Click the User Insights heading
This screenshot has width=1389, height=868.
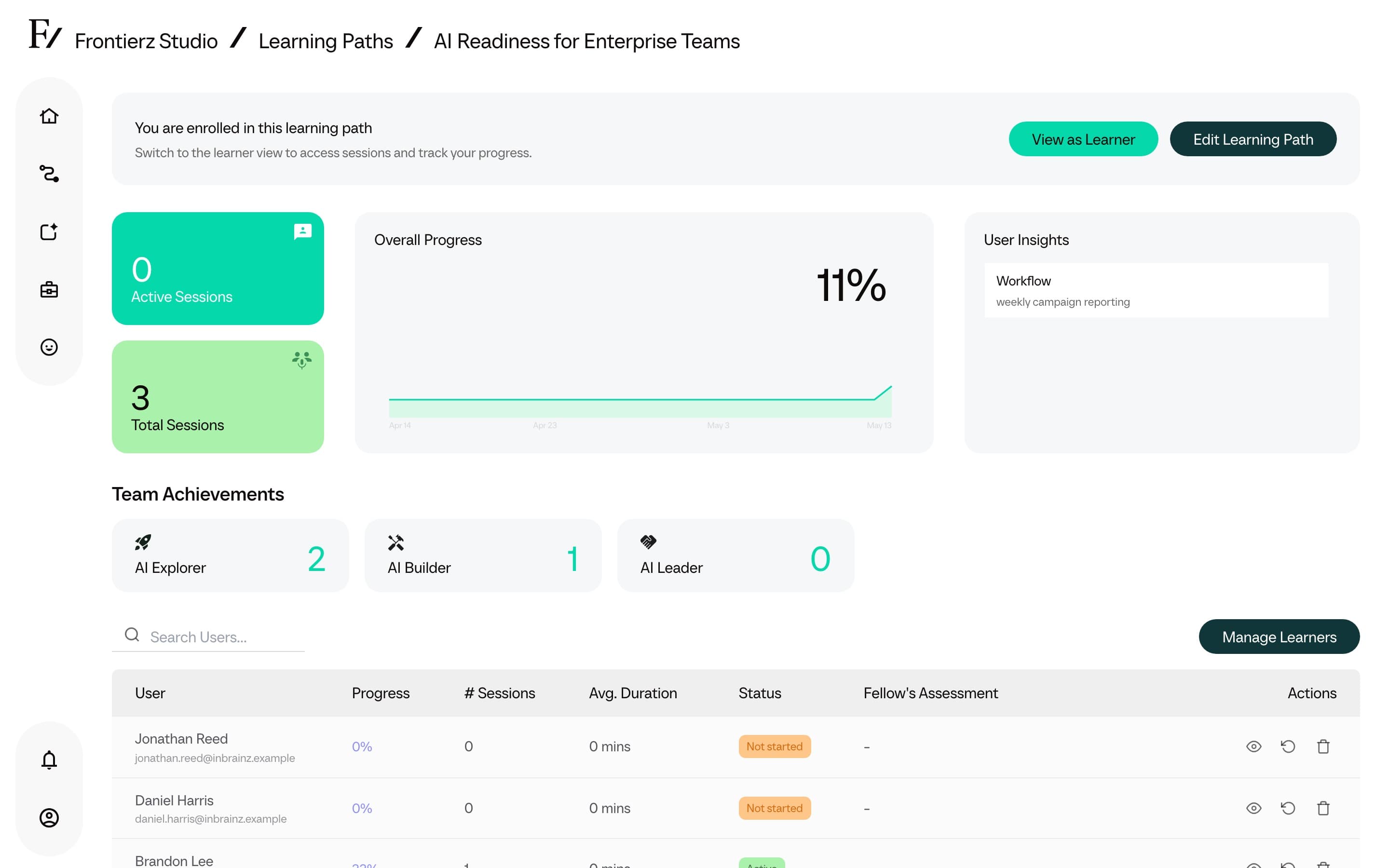pyautogui.click(x=1026, y=239)
